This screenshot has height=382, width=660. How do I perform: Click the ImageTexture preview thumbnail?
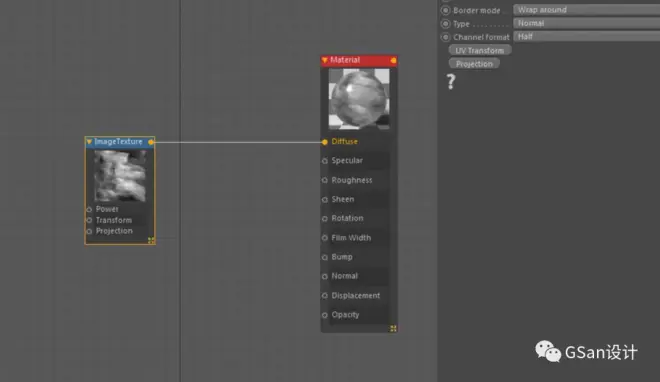(120, 176)
